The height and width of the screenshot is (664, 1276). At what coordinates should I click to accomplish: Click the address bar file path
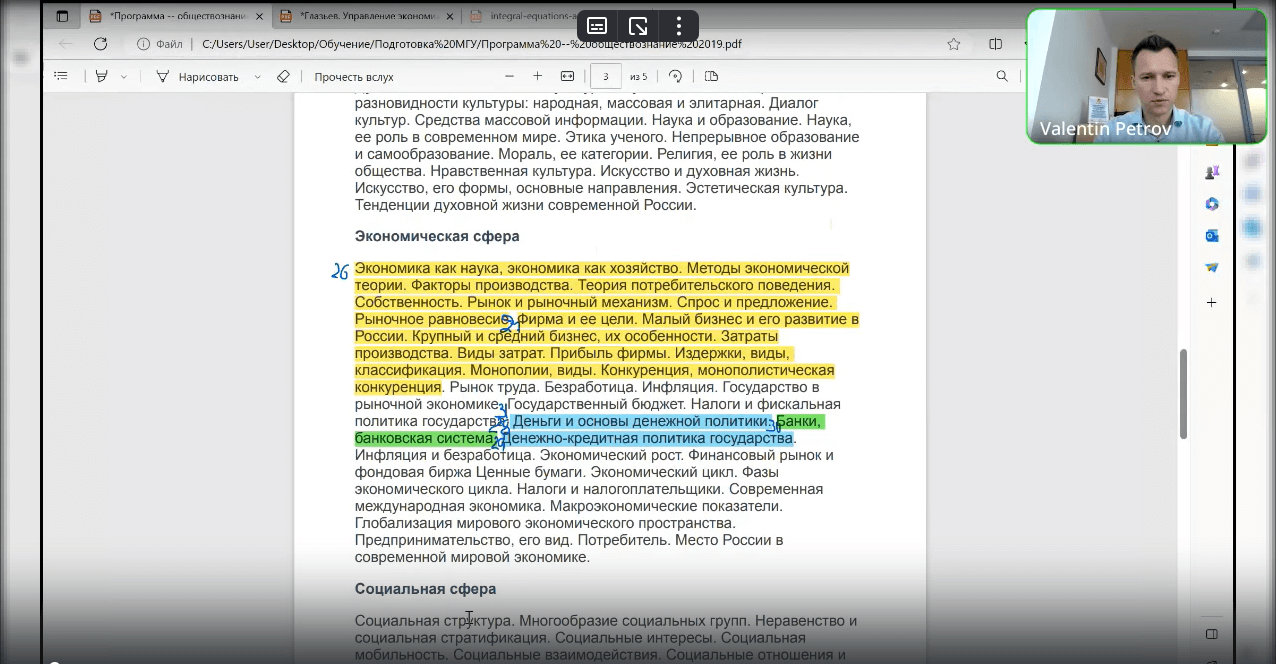(x=472, y=44)
